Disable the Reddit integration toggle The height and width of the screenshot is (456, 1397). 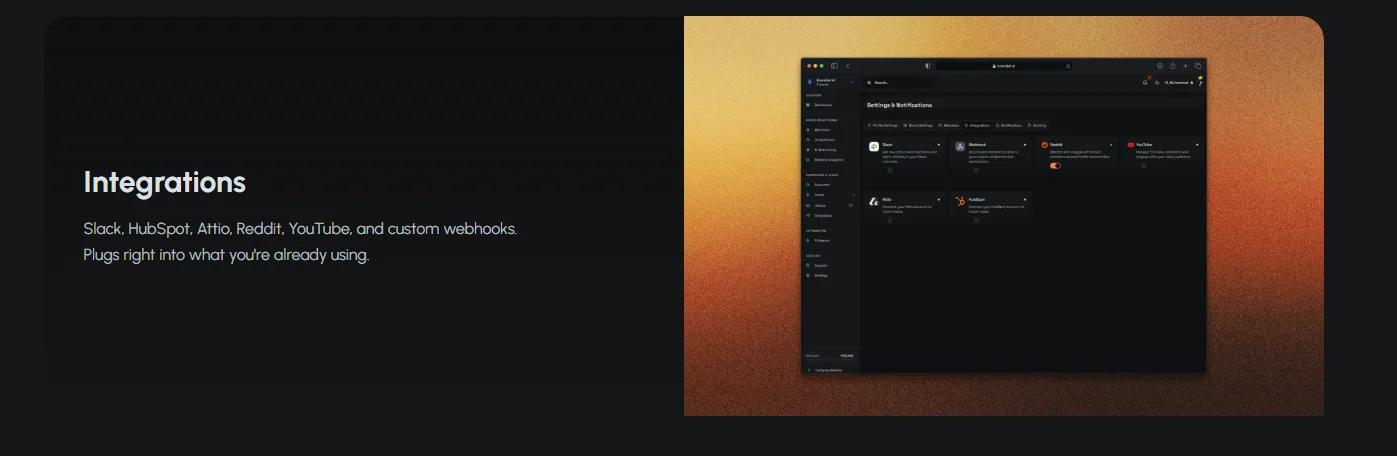pos(1055,166)
